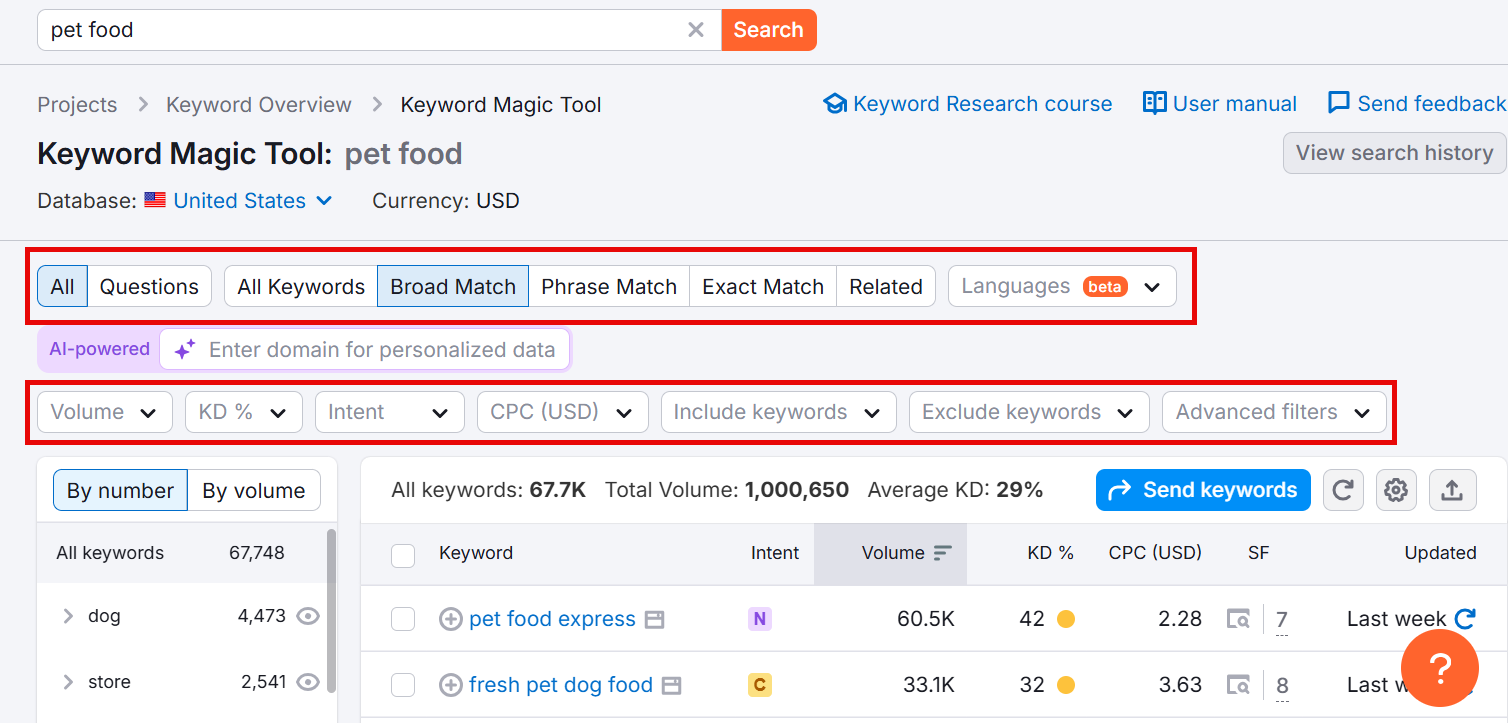Switch to All Keywords match tab
This screenshot has height=723, width=1508.
(x=301, y=286)
